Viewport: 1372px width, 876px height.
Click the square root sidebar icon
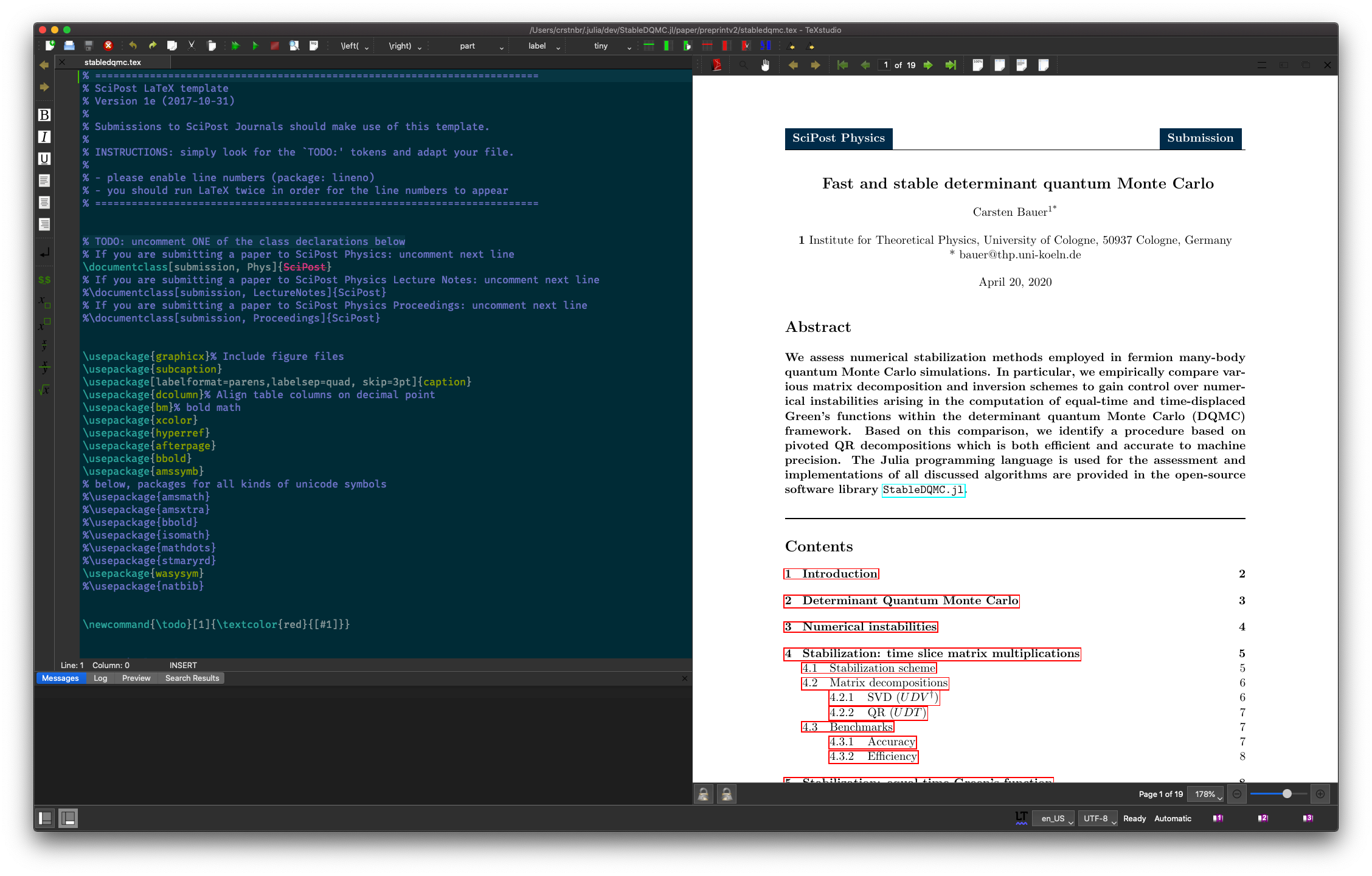pyautogui.click(x=44, y=390)
